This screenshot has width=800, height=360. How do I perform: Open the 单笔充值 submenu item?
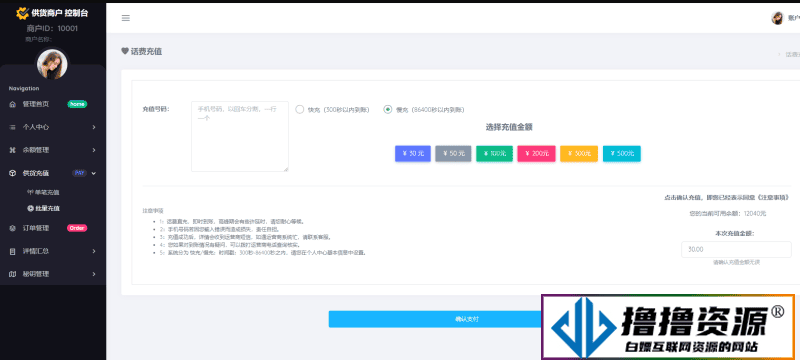click(x=43, y=192)
